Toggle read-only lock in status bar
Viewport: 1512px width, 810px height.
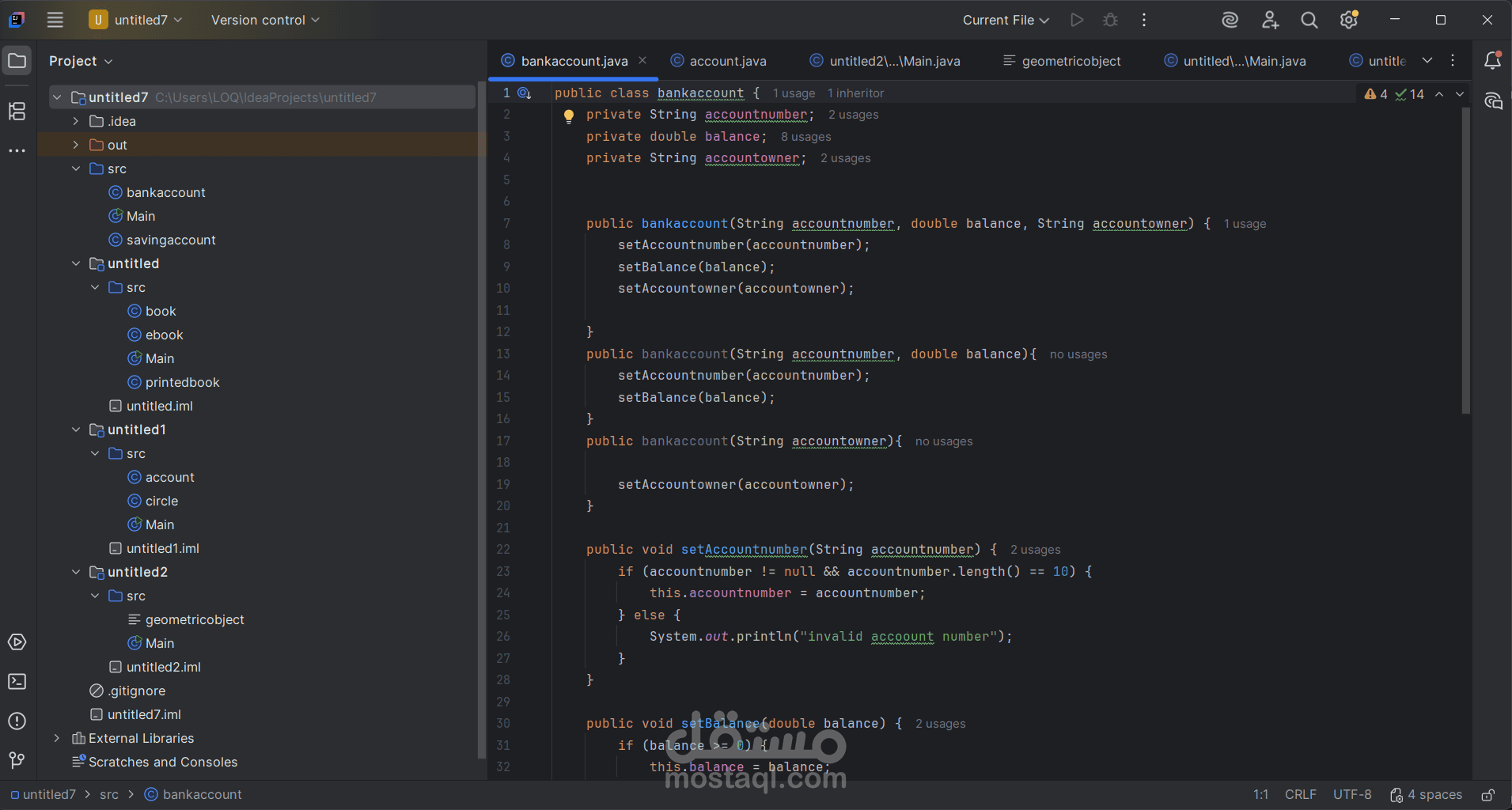click(1487, 795)
